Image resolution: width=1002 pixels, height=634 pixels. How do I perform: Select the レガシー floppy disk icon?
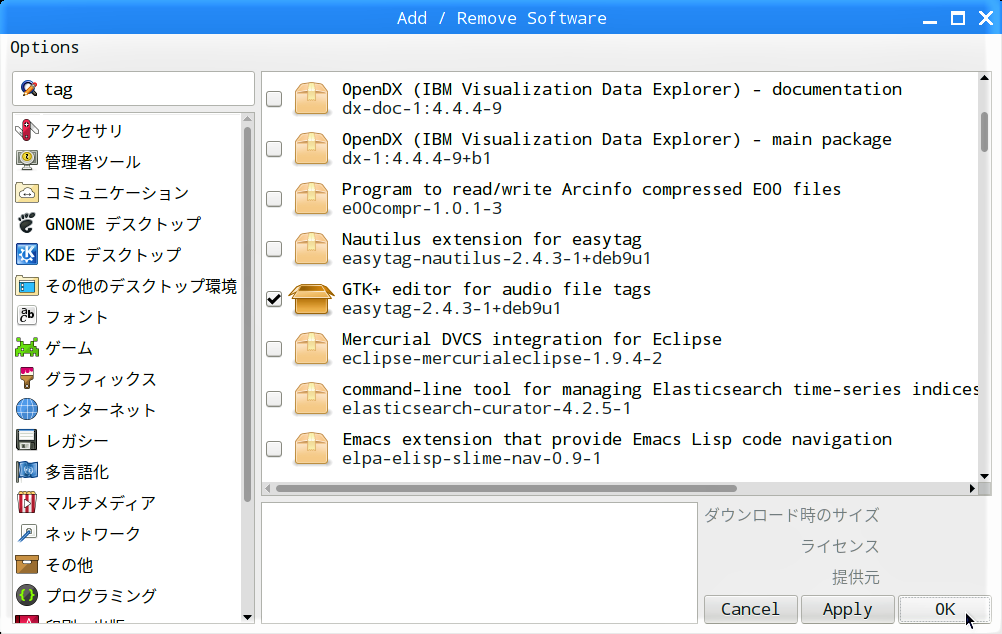pyautogui.click(x=27, y=440)
